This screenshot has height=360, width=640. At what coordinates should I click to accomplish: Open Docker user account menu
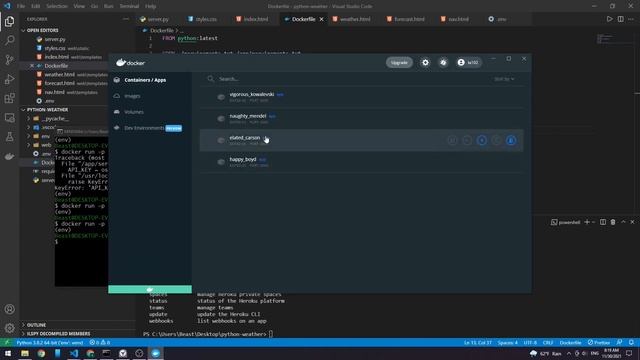(x=469, y=62)
